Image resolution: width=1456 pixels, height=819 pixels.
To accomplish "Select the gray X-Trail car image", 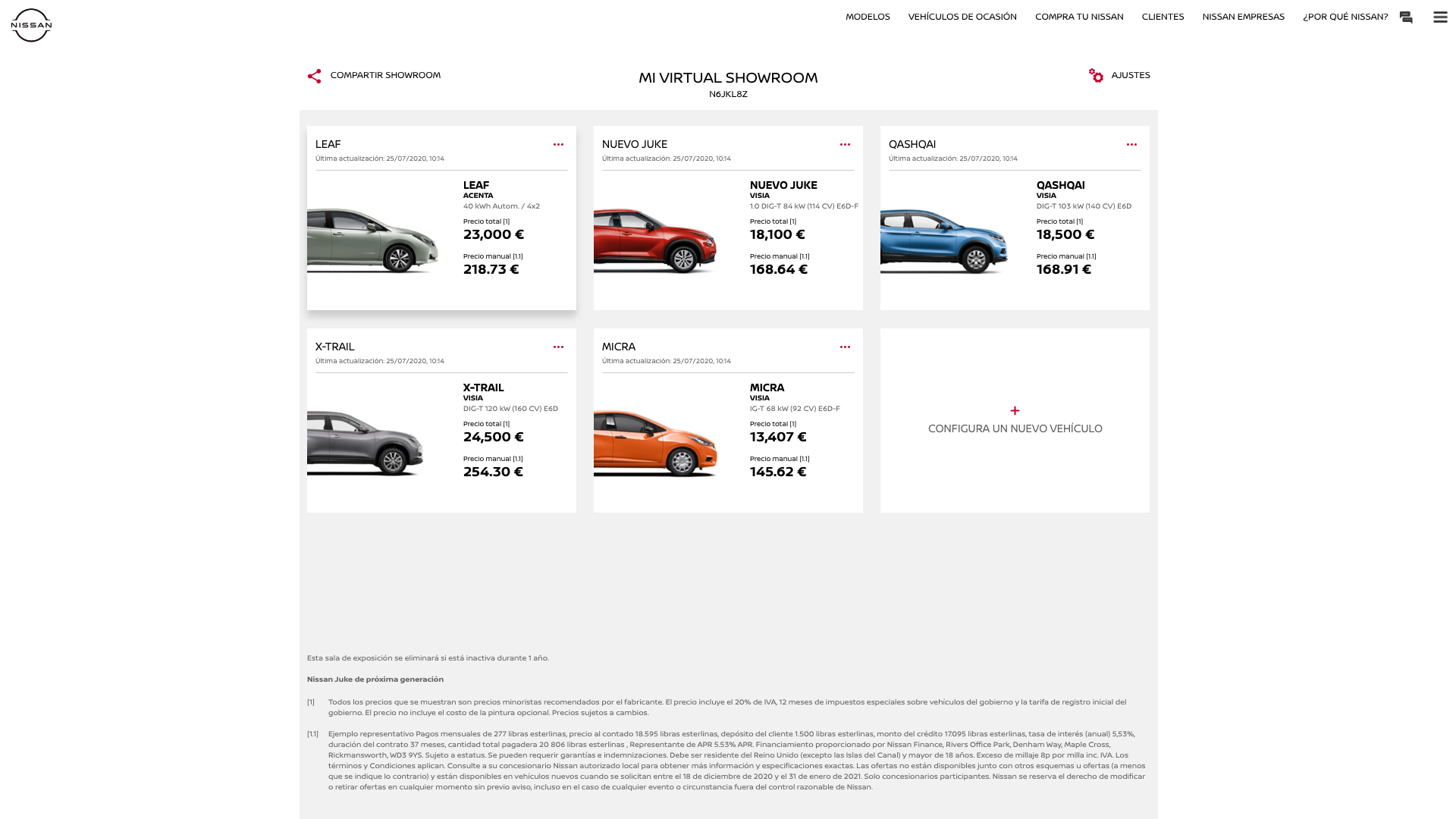I will [366, 443].
